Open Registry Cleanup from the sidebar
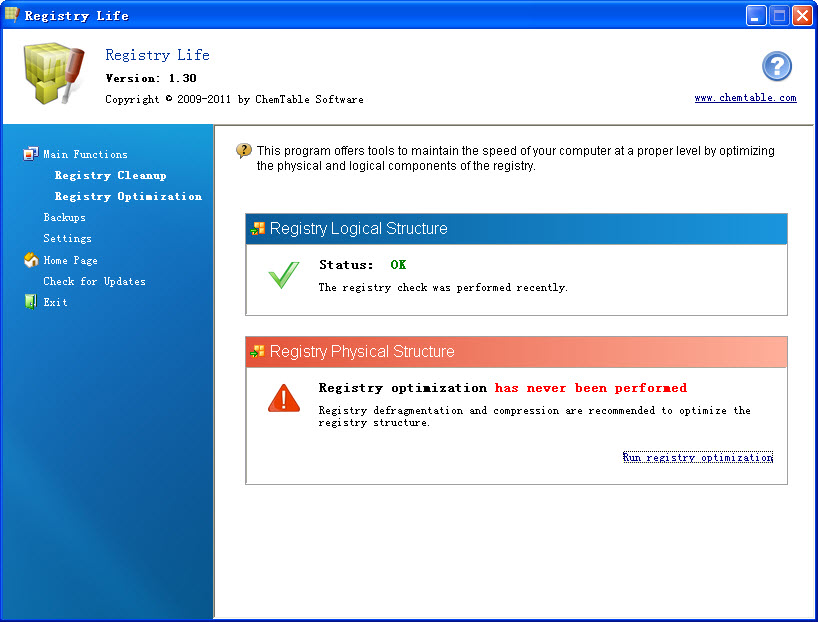This screenshot has width=818, height=622. coord(110,175)
